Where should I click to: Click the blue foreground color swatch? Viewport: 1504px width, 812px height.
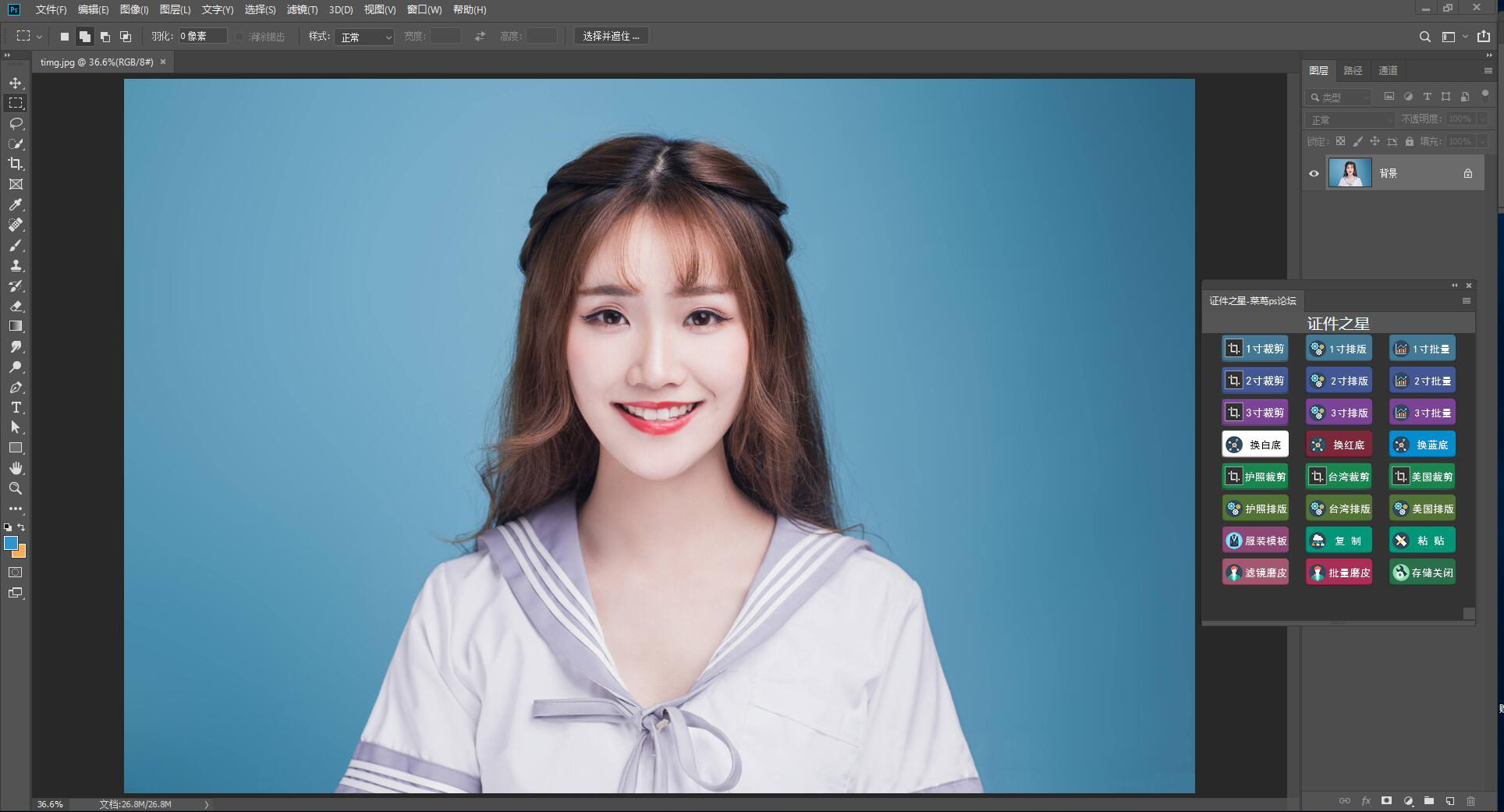point(11,543)
